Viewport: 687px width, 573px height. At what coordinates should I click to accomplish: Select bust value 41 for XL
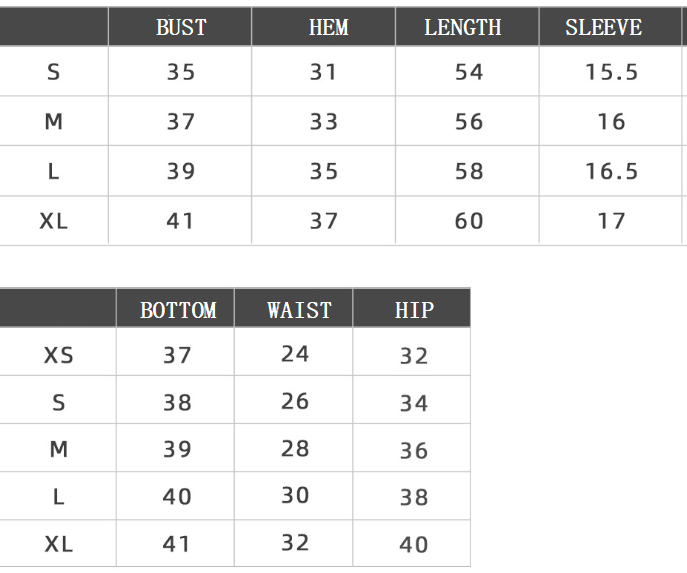180,221
